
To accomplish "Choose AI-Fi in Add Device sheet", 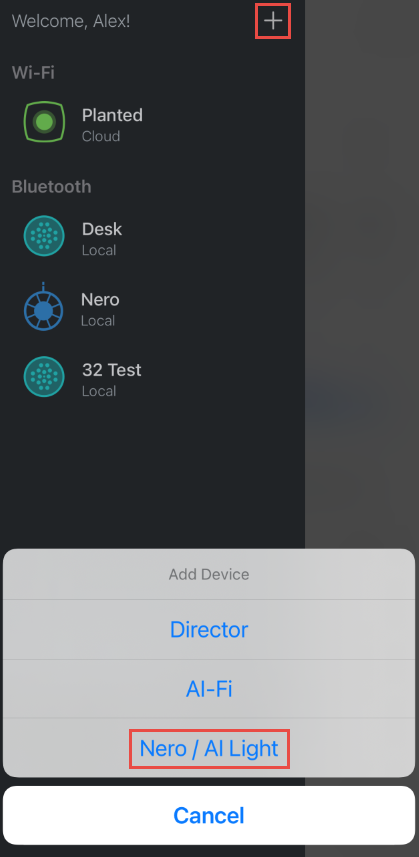I will tap(209, 689).
